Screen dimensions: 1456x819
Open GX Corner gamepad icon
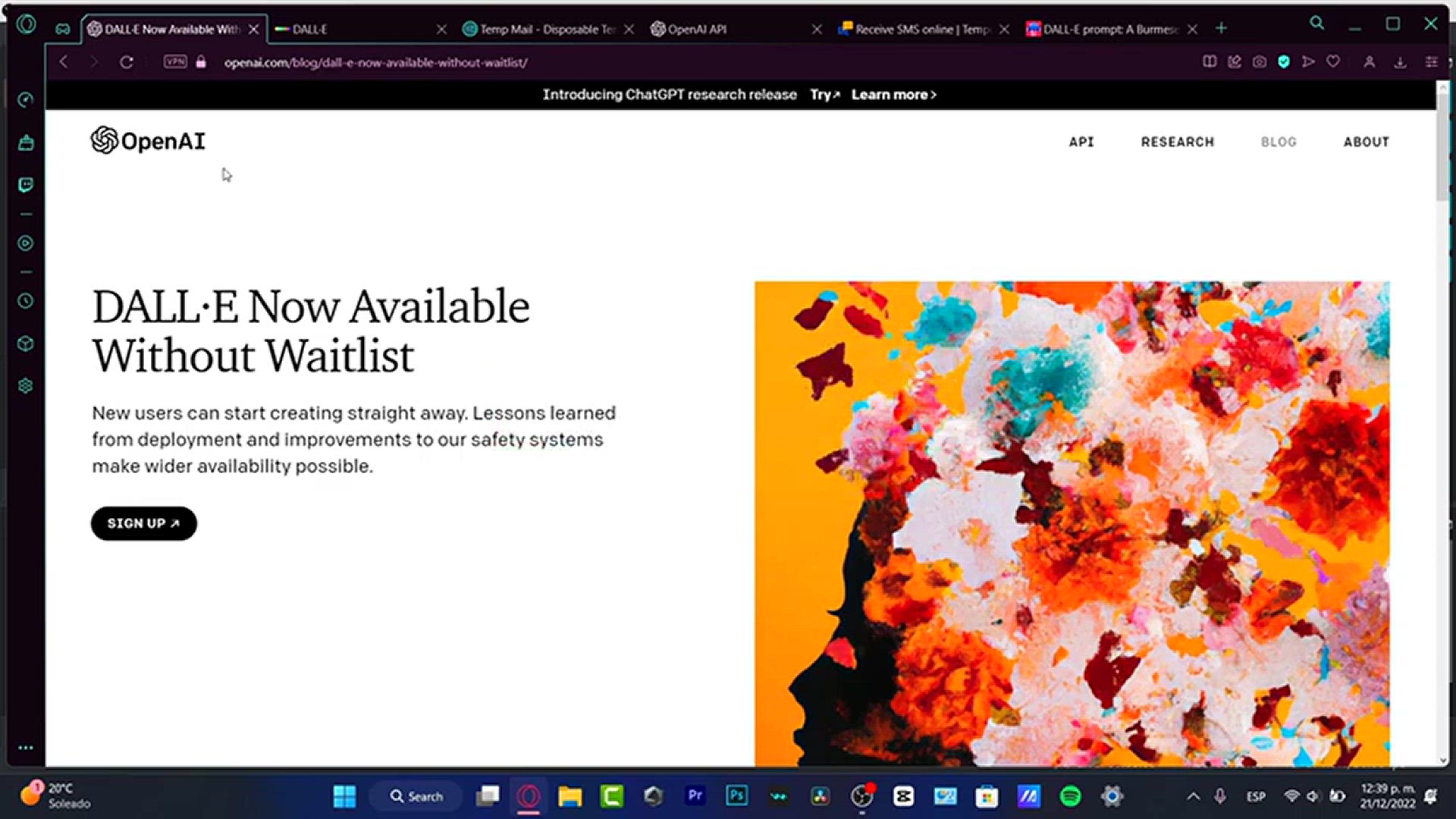point(63,29)
